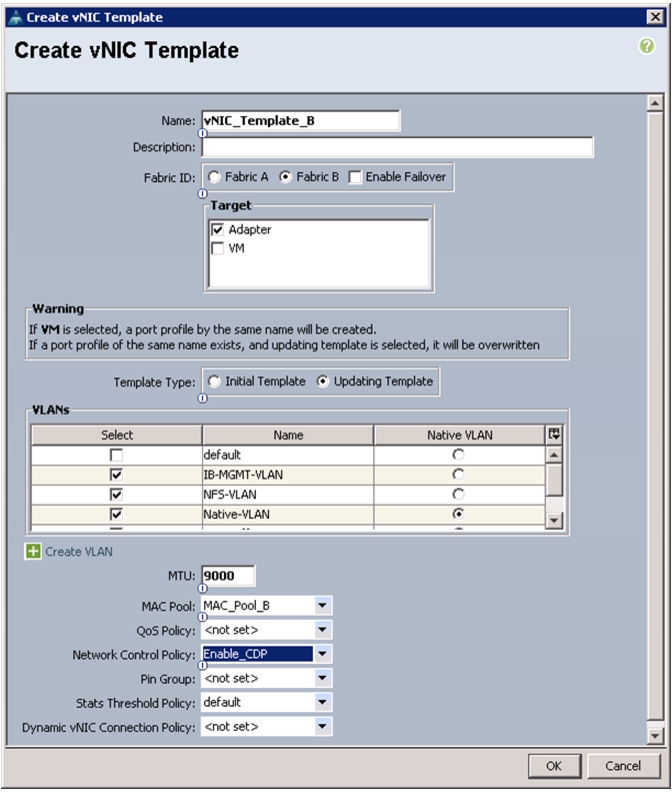
Task: Set default as the native VLAN
Action: pos(459,454)
